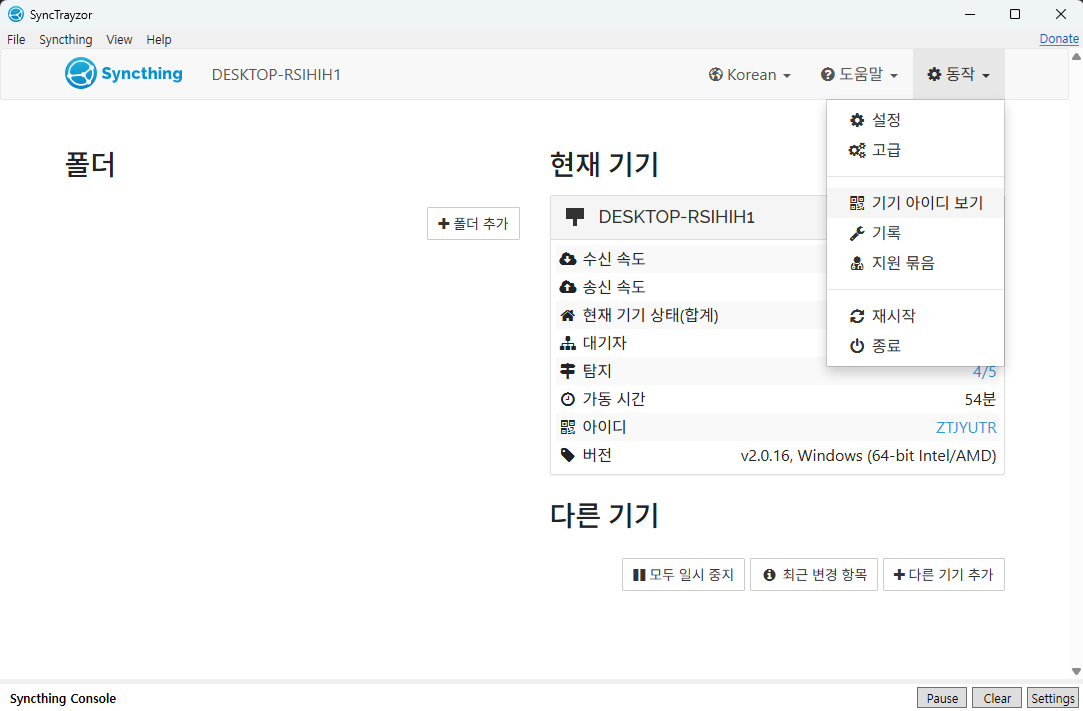Click the Syncthing logo icon
This screenshot has width=1083, height=711.
(80, 73)
